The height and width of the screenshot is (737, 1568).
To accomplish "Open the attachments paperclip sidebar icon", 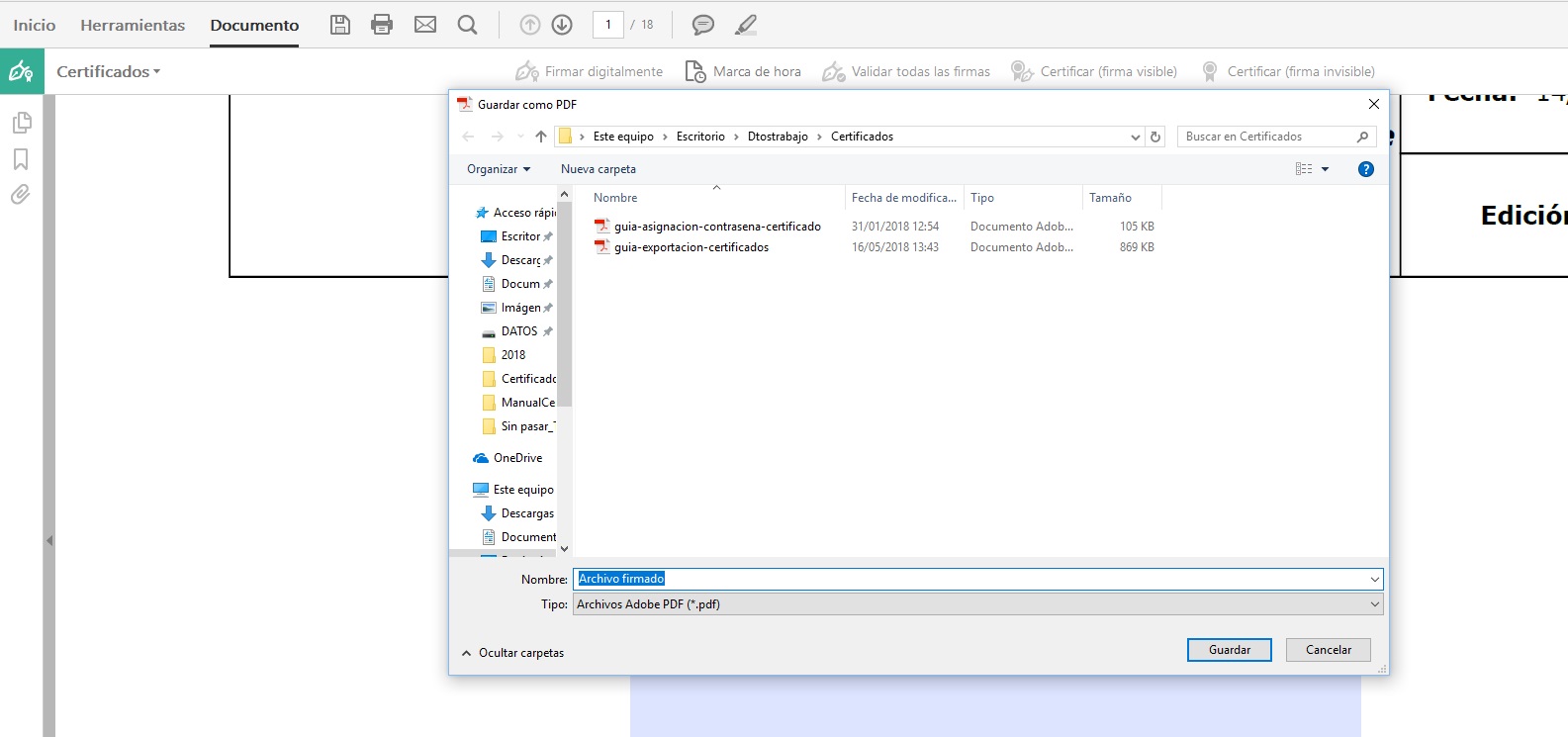I will coord(21,194).
